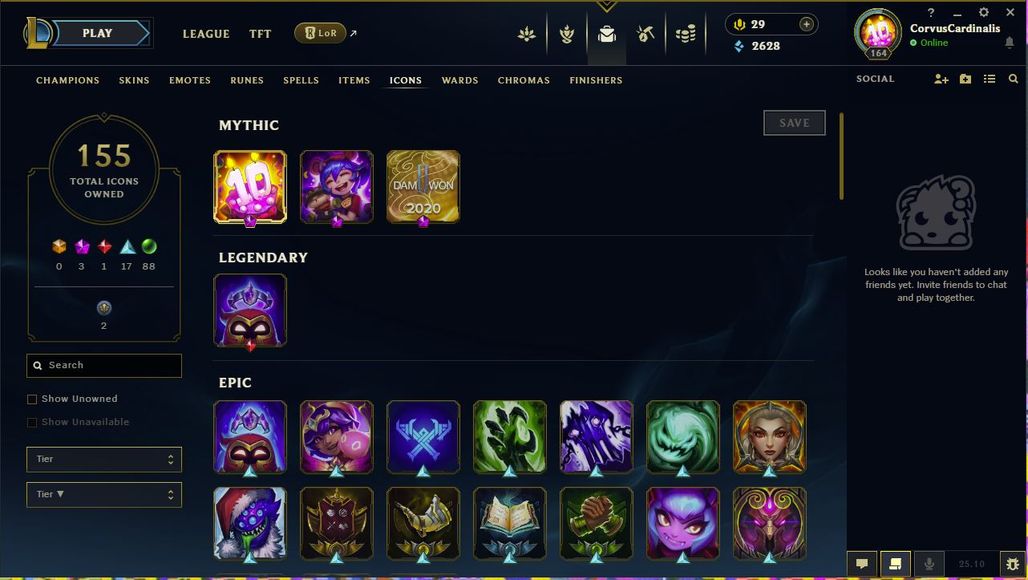
Task: Open the Tier sort order dropdown
Action: 104,495
